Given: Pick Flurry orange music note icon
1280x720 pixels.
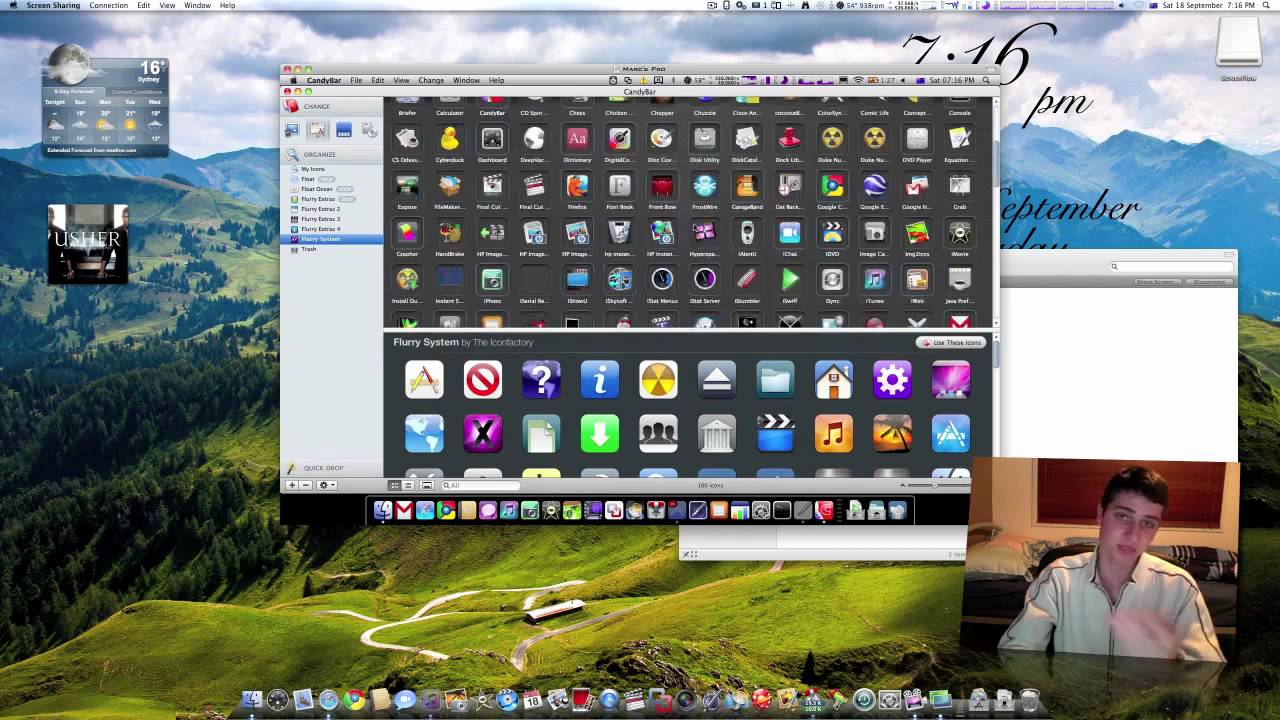Looking at the screenshot, I should tap(833, 434).
